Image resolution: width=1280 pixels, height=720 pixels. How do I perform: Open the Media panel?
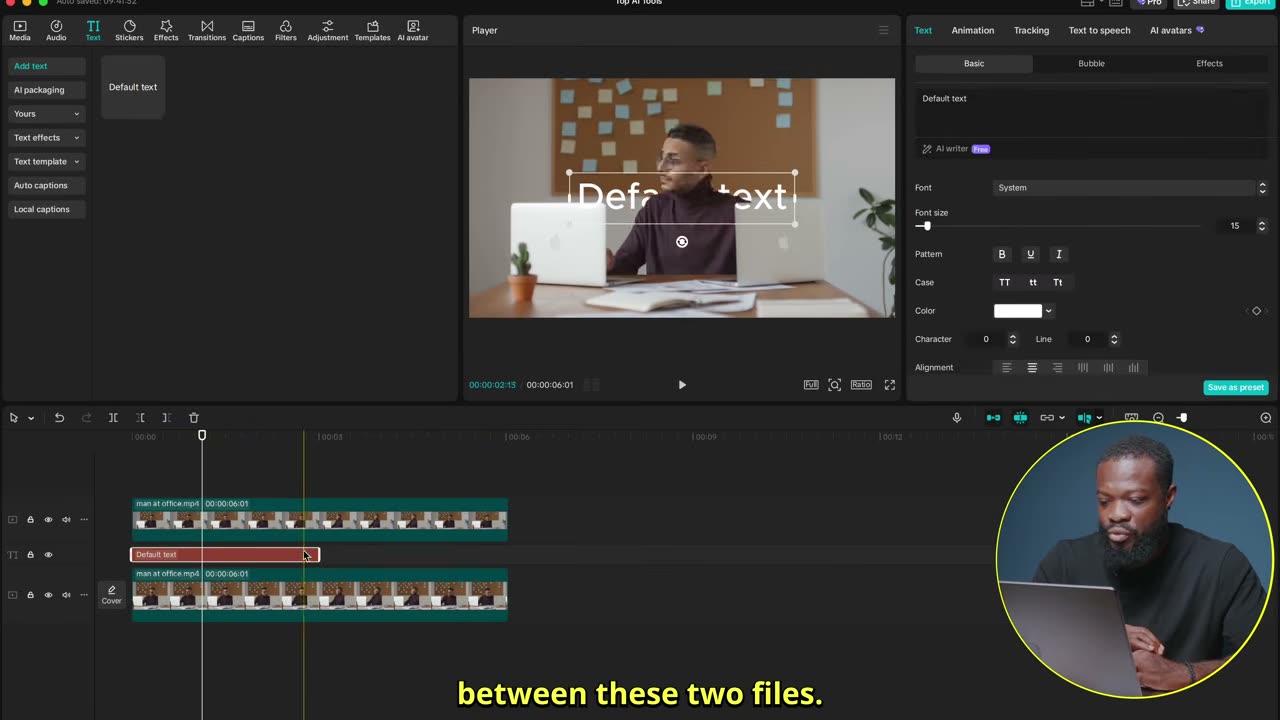click(20, 31)
